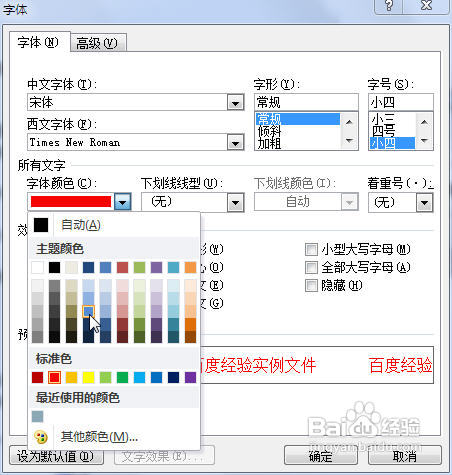
Task: Switch to the 高级(V) tab
Action: coord(98,43)
